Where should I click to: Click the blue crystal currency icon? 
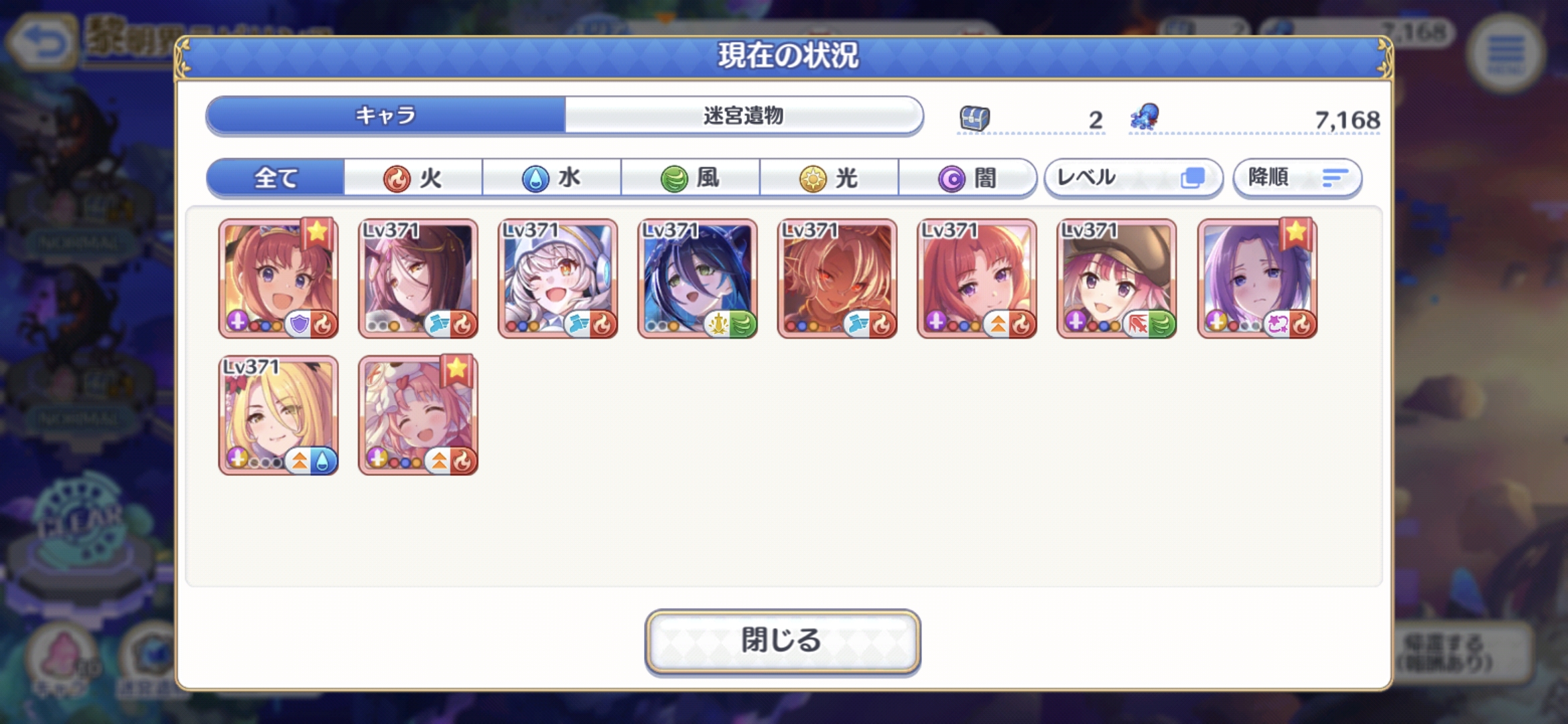click(1145, 117)
